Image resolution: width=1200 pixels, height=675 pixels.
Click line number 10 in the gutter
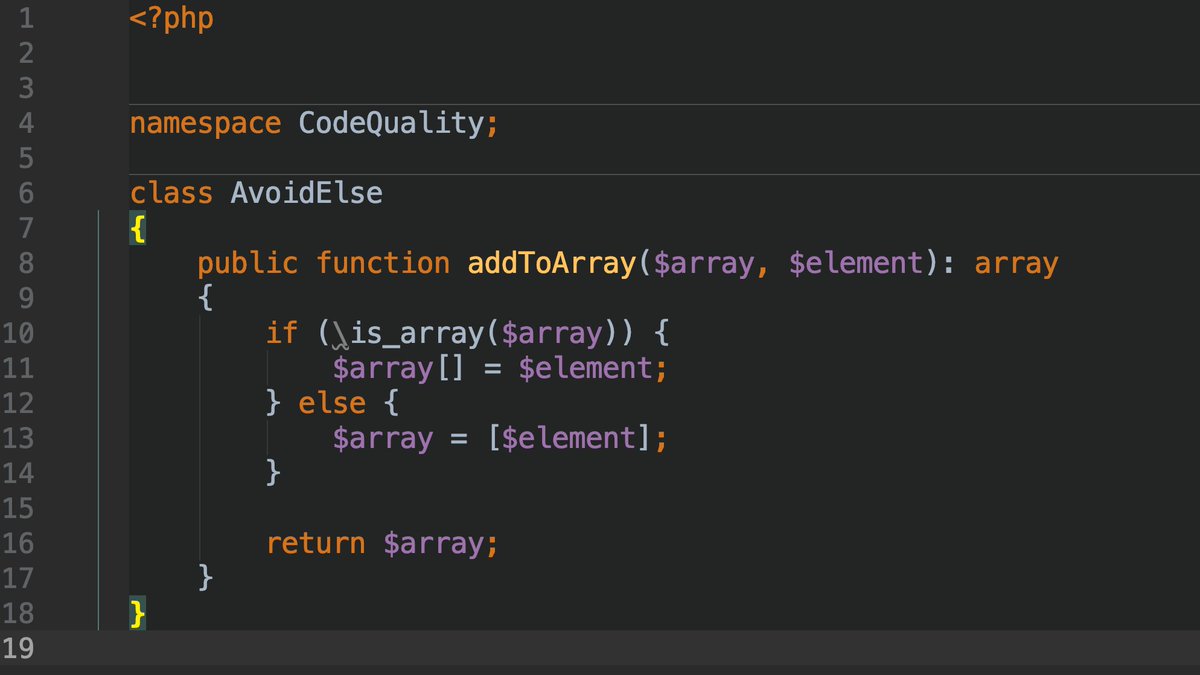pos(17,334)
